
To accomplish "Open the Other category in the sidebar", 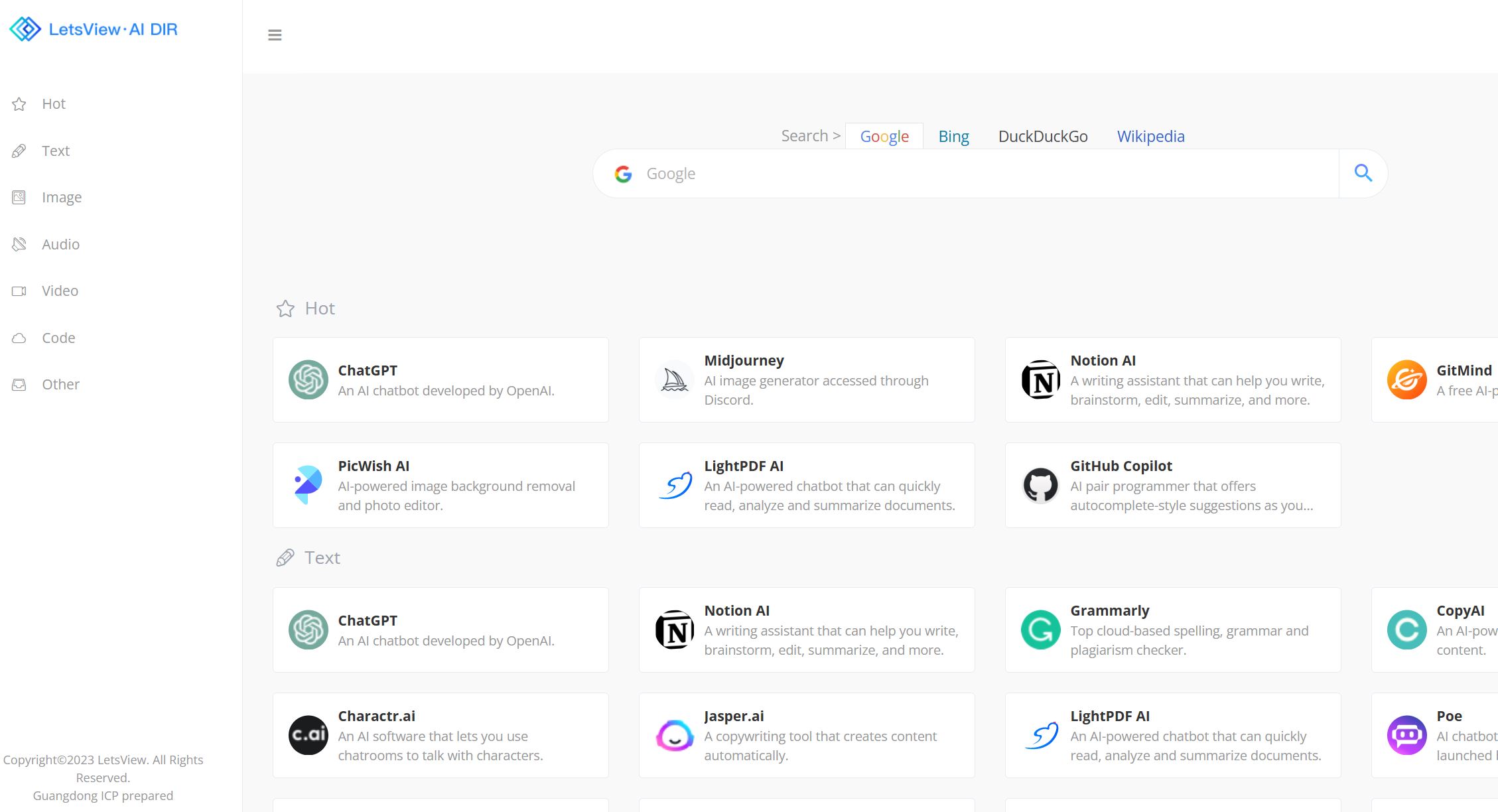I will (60, 384).
